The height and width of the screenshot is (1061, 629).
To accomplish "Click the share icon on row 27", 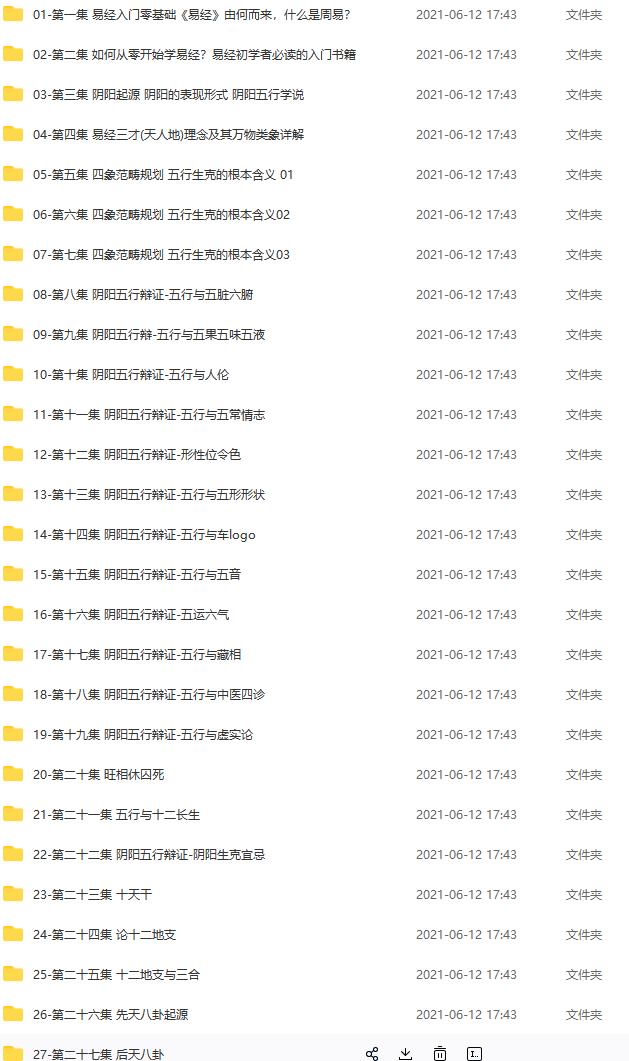I will (372, 1054).
